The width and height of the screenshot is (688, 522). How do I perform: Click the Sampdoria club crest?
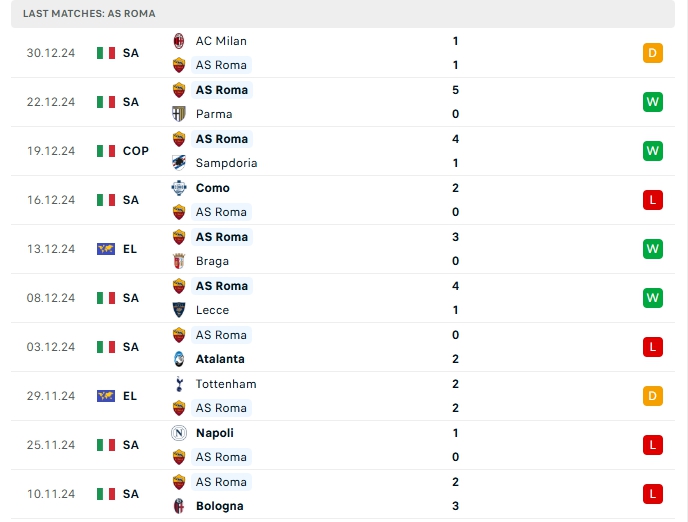click(179, 163)
